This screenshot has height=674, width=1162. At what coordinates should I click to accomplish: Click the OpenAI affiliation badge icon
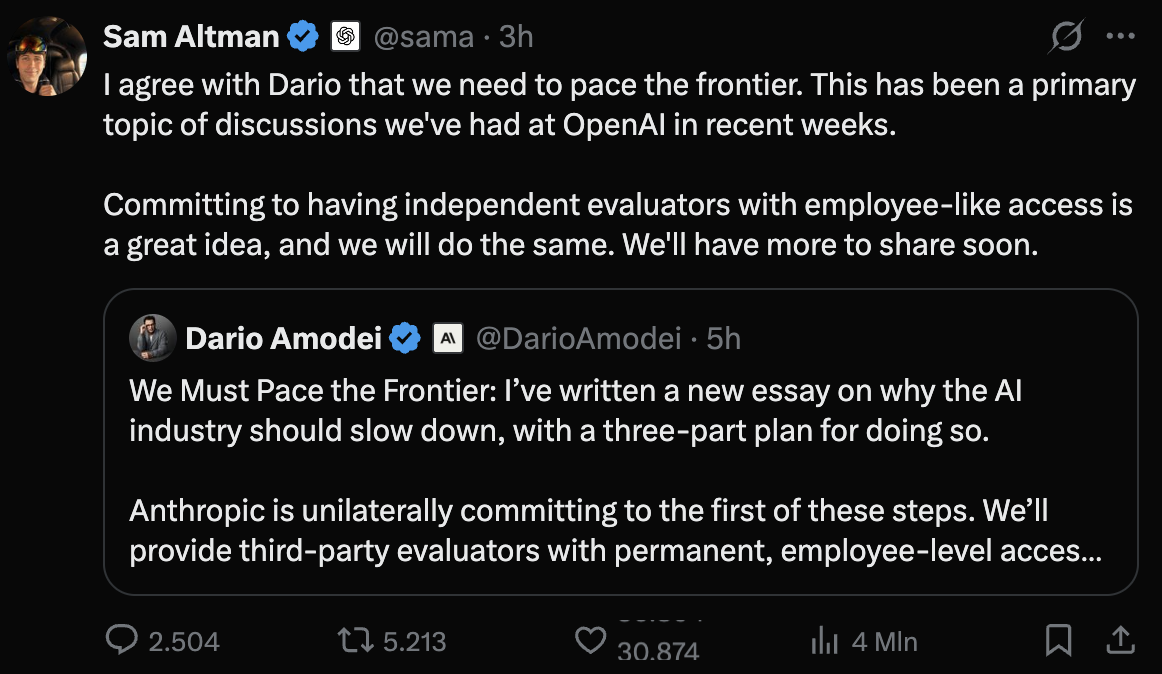(x=345, y=36)
